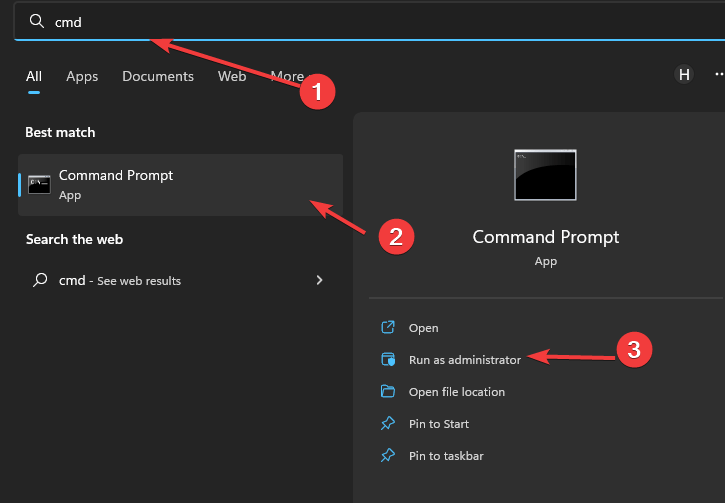Screen dimensions: 725x503
Task: Open the three-dot options menu
Action: [718, 74]
